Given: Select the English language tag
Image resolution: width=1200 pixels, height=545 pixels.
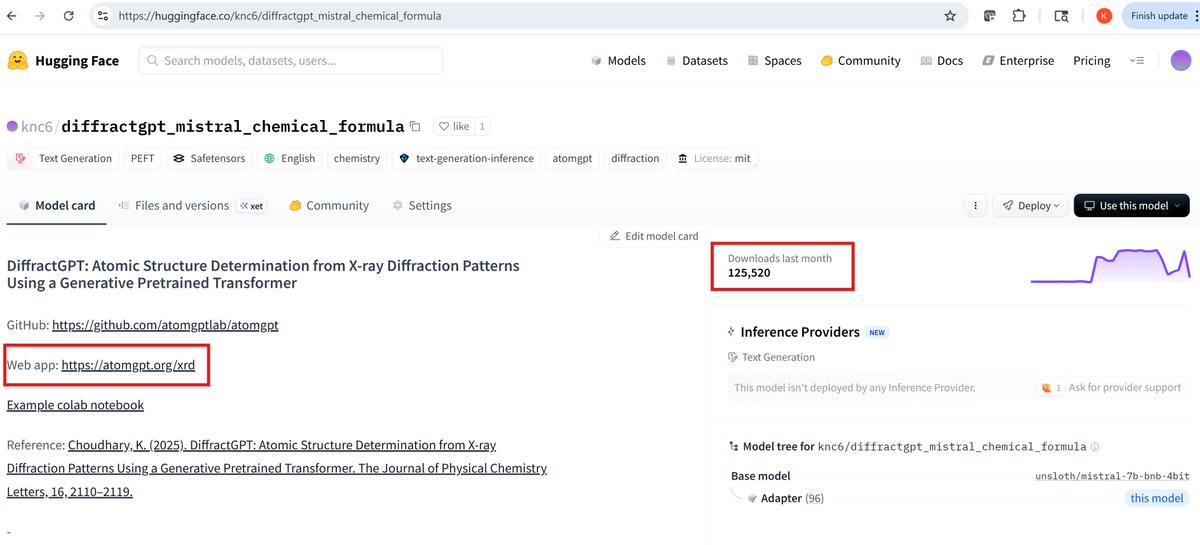Looking at the screenshot, I should (x=289, y=158).
